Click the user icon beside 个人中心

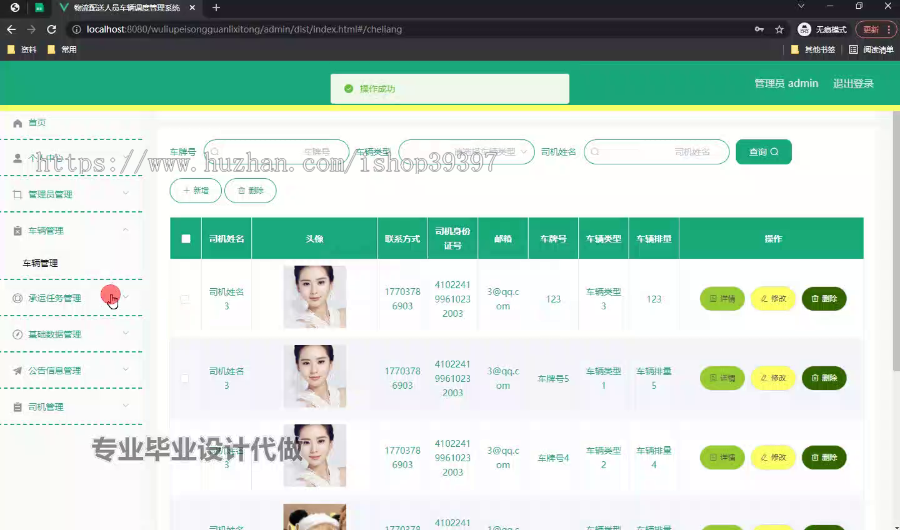pyautogui.click(x=18, y=158)
